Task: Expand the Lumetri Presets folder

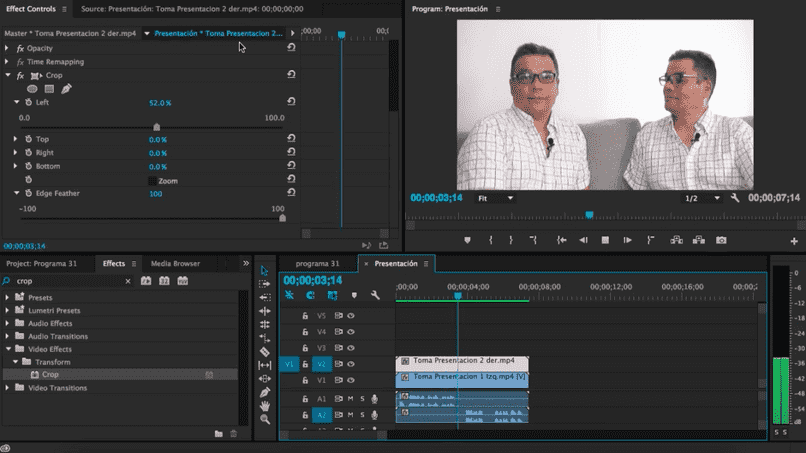Action: (7, 310)
